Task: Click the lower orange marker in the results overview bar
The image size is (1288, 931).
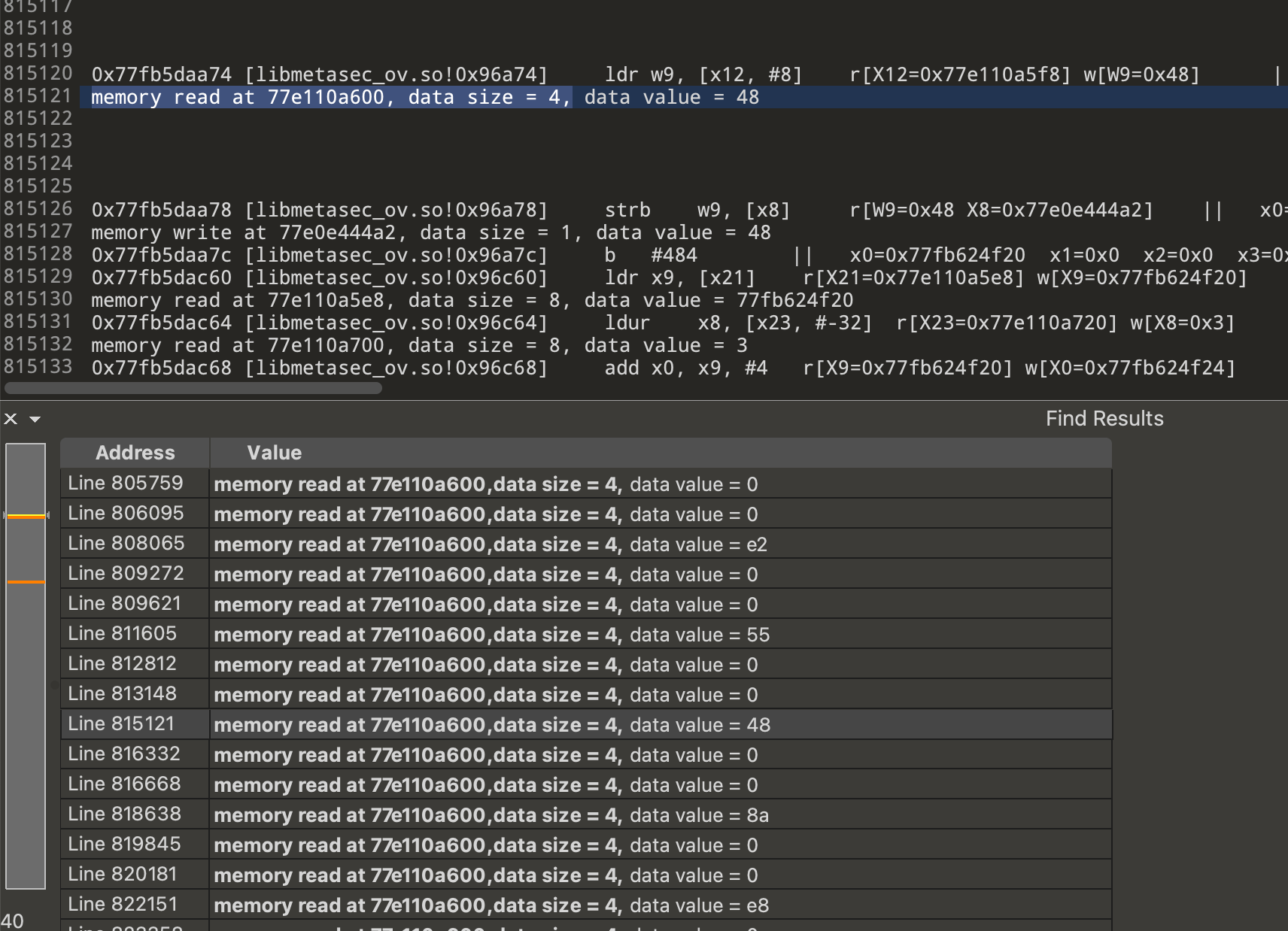Action: (x=26, y=581)
